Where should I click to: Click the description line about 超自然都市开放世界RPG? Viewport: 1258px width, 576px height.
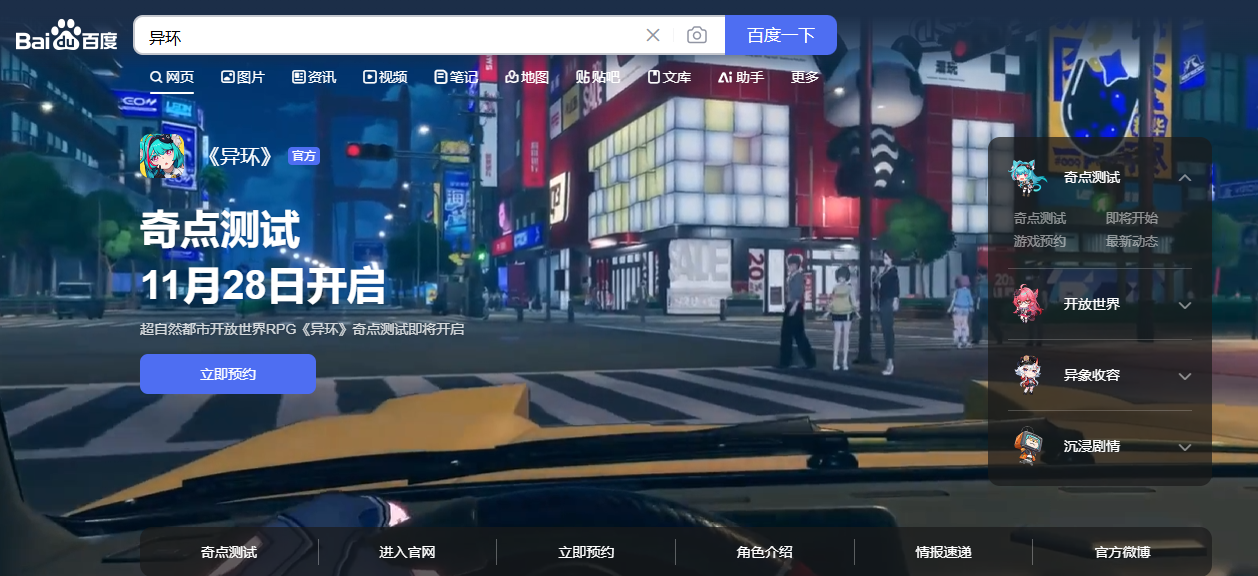pyautogui.click(x=302, y=329)
